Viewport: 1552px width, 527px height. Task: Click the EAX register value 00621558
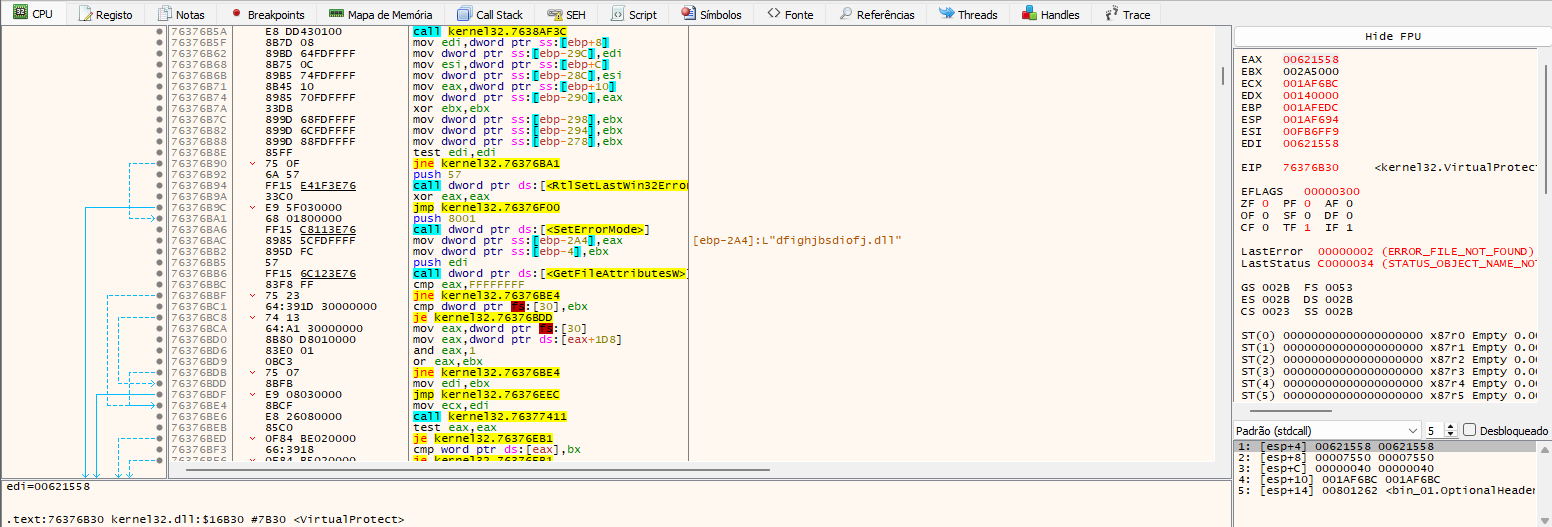tap(1310, 59)
